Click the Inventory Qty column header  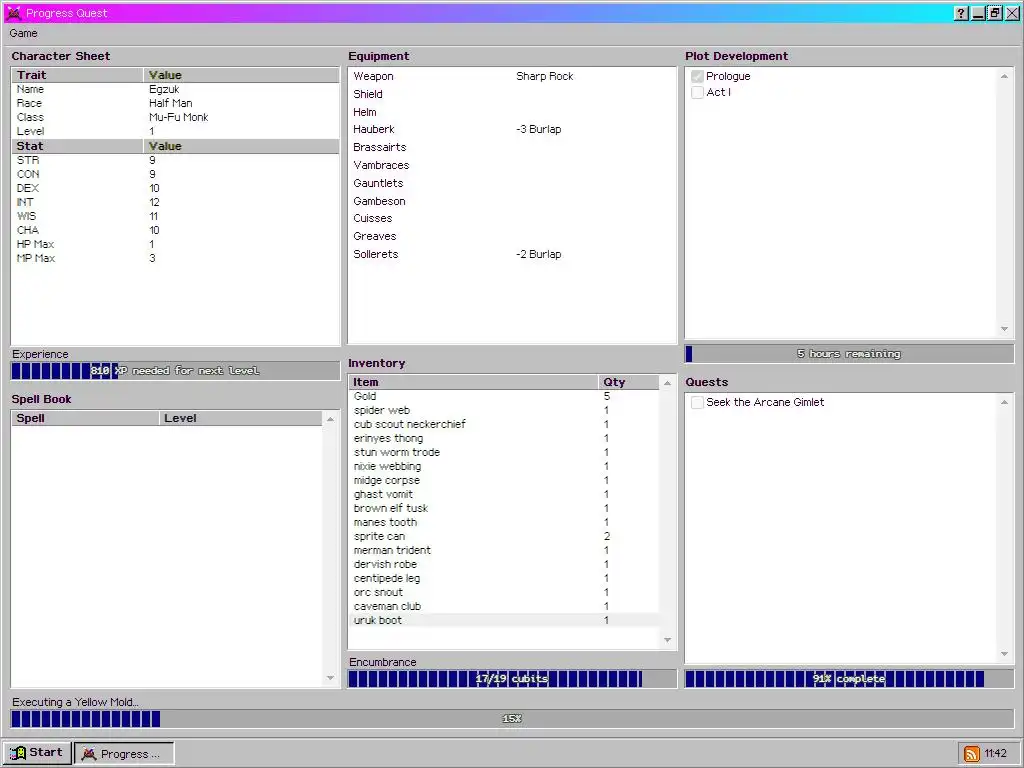point(628,383)
